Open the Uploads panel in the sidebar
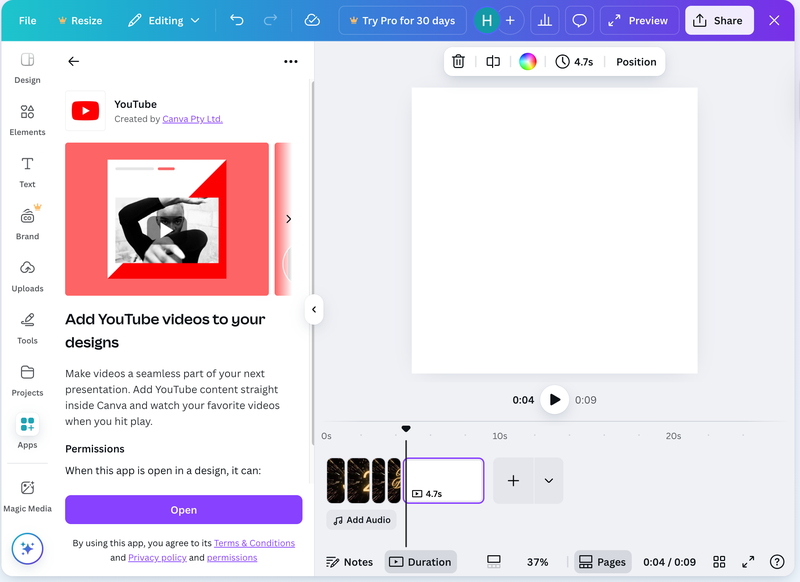Screen dimensions: 800x582 coord(27,275)
